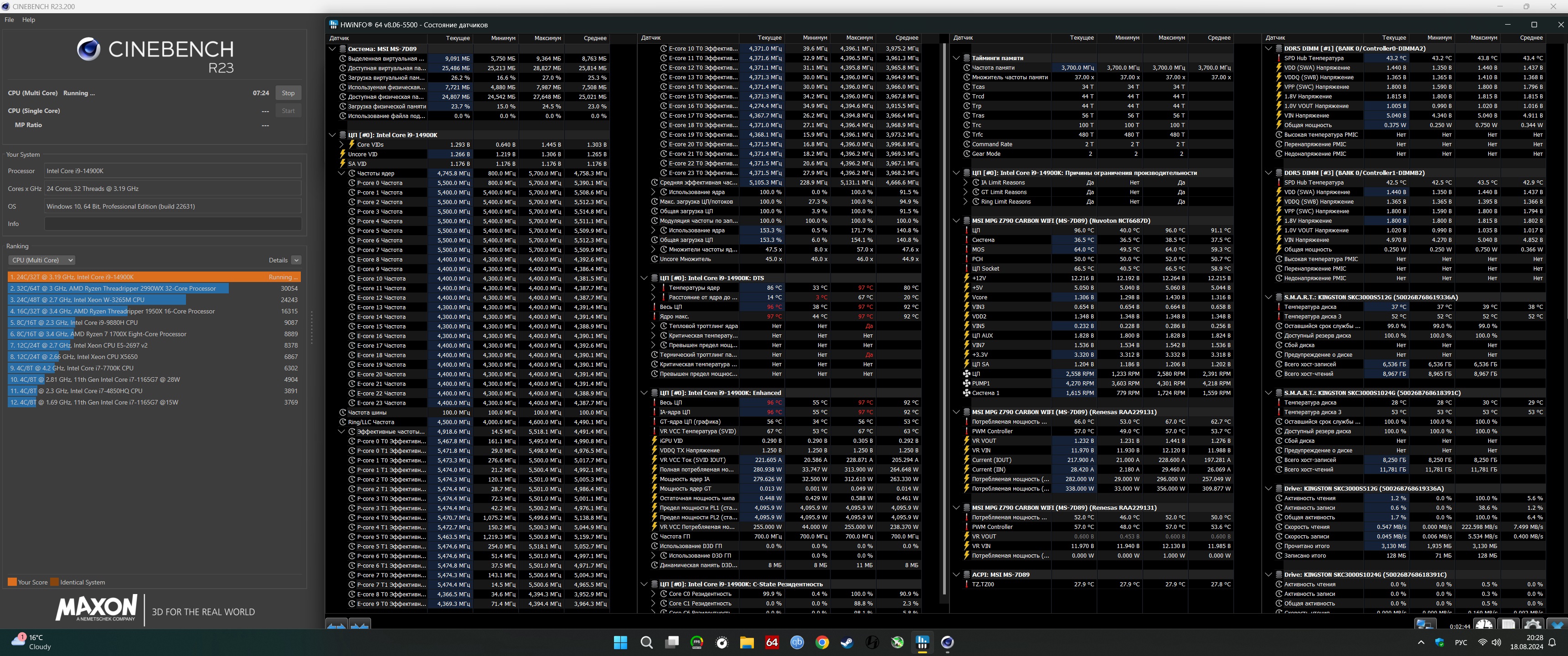Open CPU (Multi Core) ranking dropdown

pos(41,260)
